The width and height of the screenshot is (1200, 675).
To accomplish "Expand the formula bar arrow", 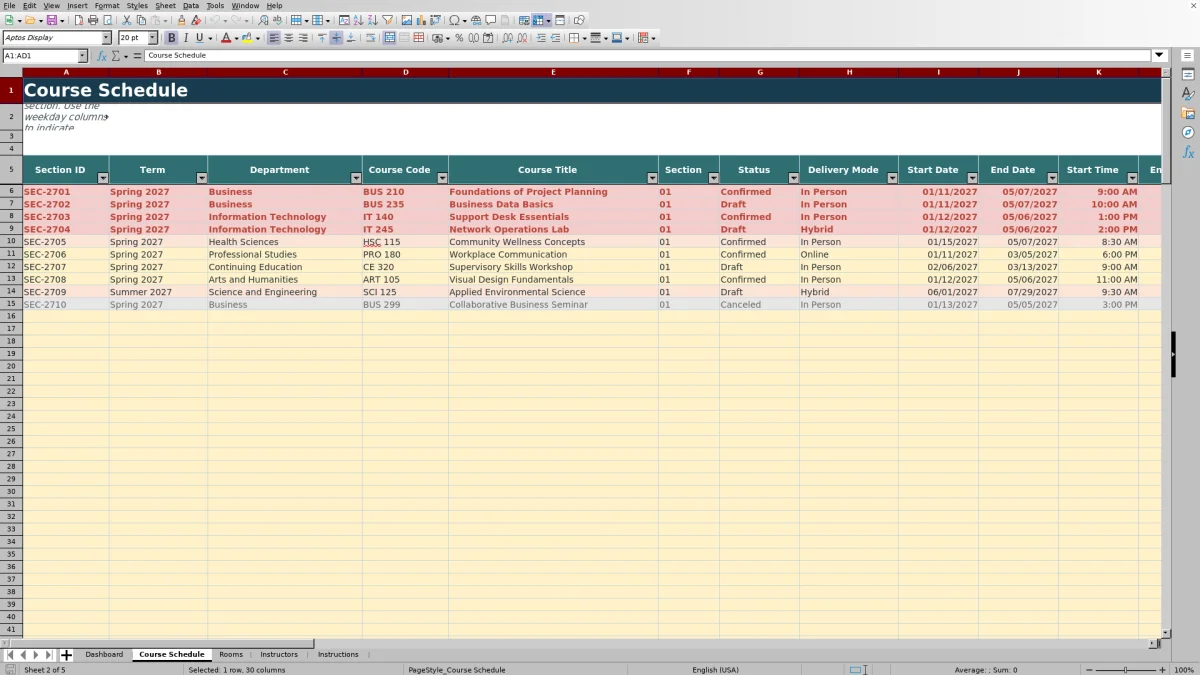I will coord(1159,56).
